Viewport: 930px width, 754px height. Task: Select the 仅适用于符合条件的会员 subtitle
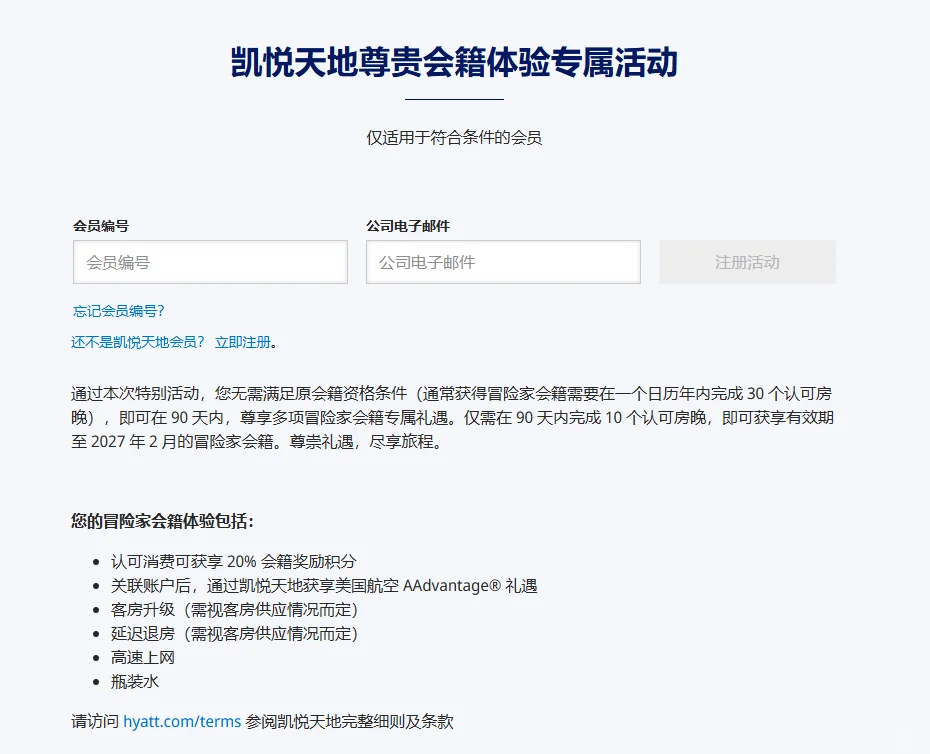point(454,138)
